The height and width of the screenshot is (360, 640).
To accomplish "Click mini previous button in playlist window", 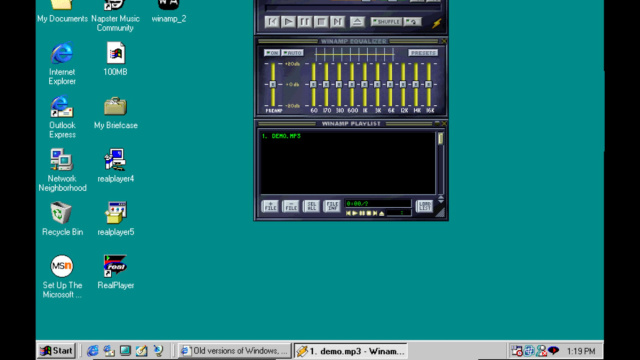I will [x=348, y=213].
